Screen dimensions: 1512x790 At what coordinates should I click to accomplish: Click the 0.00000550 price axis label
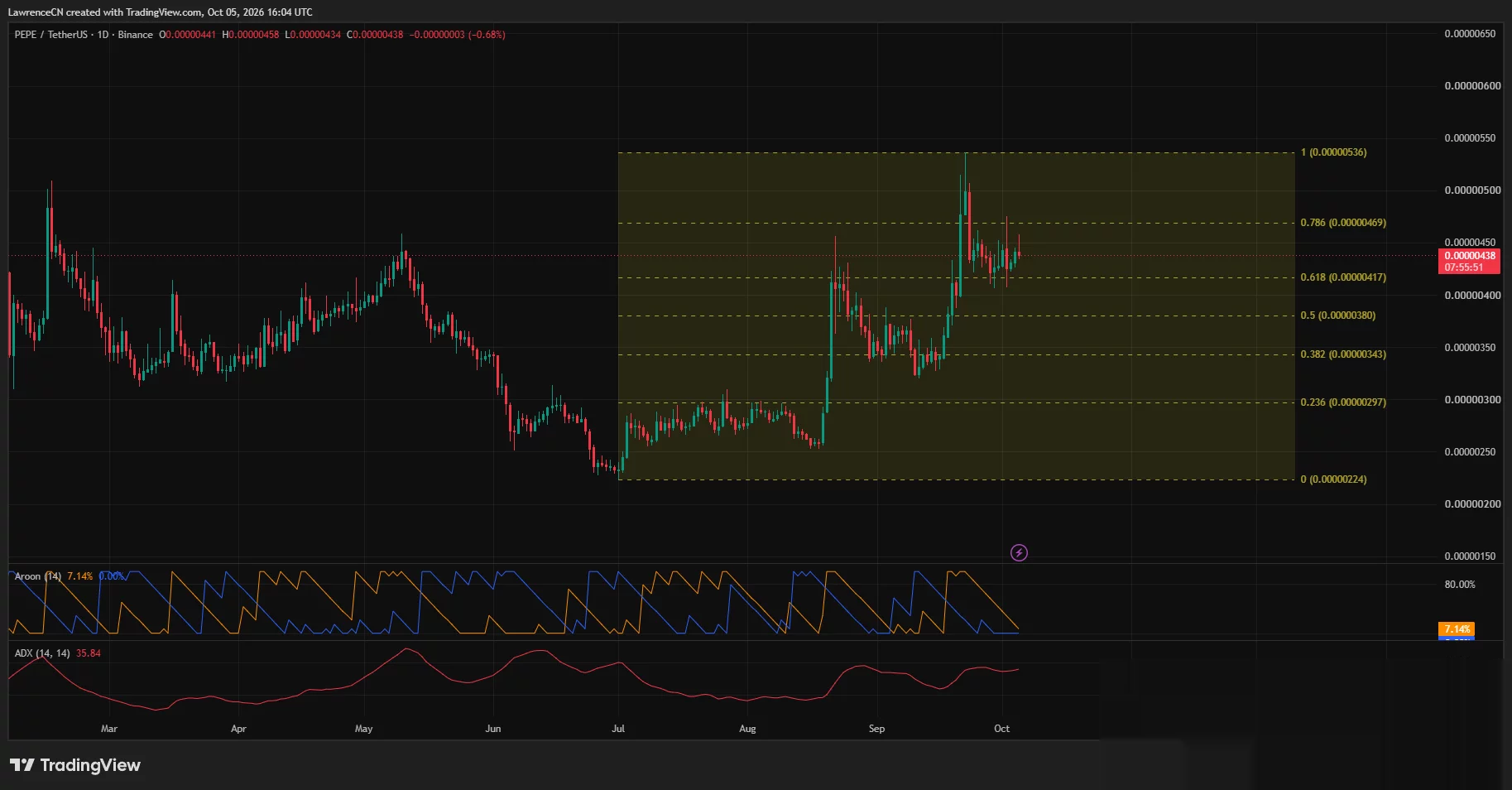[x=1470, y=138]
